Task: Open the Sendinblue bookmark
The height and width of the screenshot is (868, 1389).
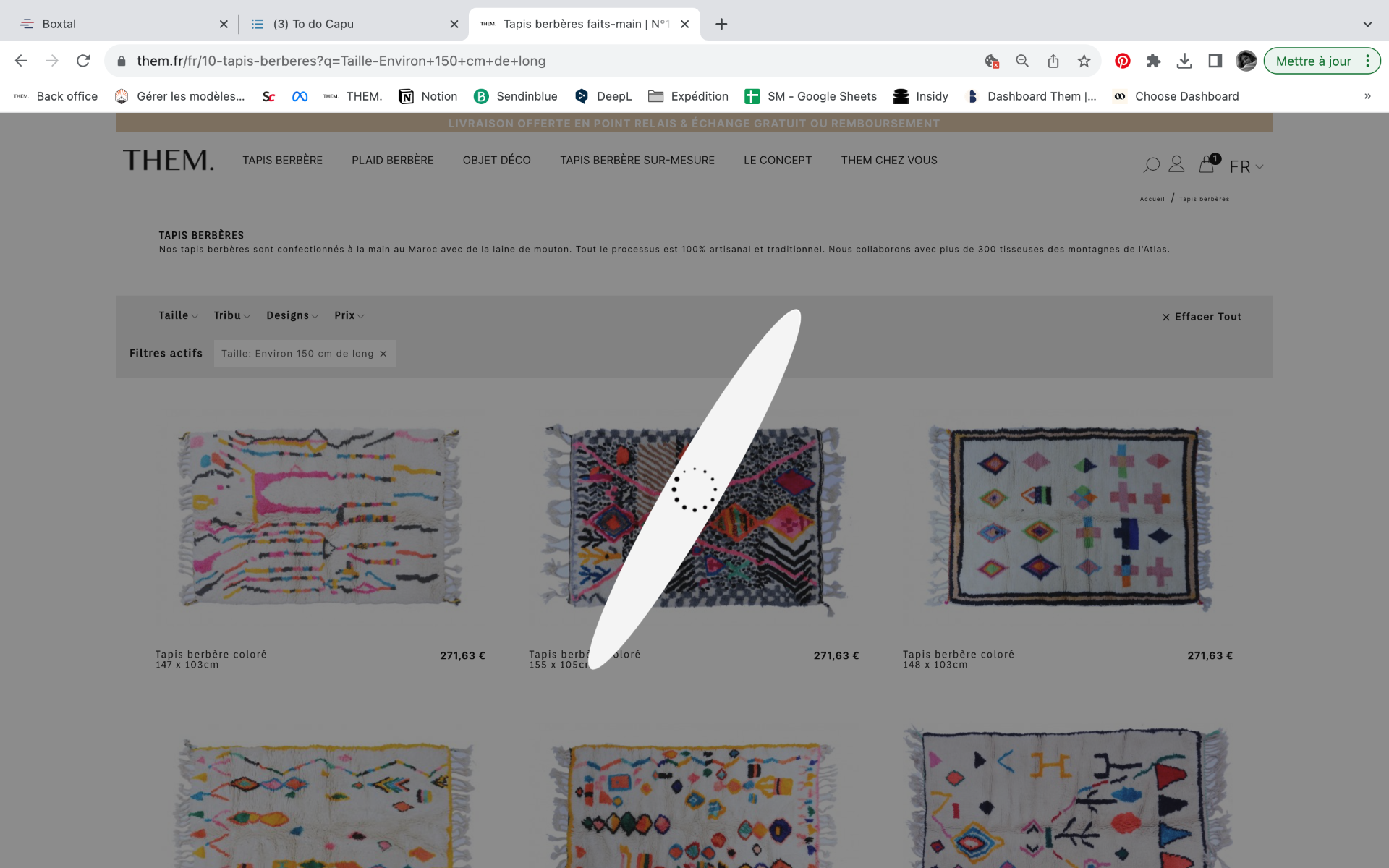Action: tap(515, 96)
